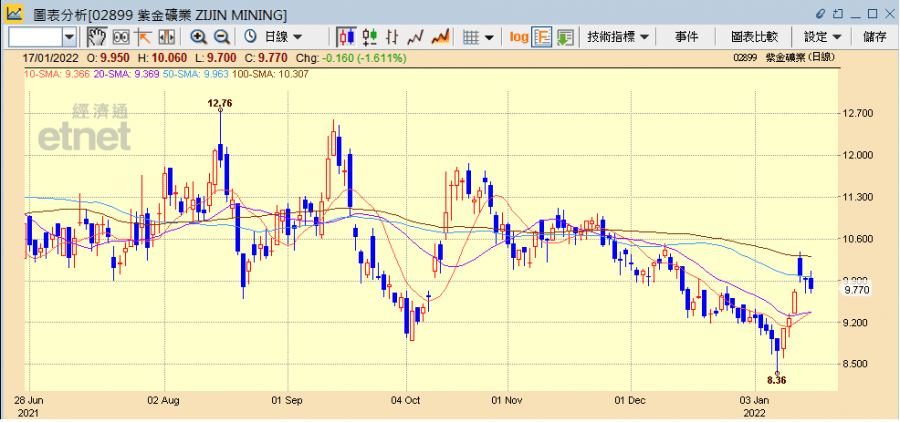
Task: Click the 事件 events button
Action: tap(686, 37)
